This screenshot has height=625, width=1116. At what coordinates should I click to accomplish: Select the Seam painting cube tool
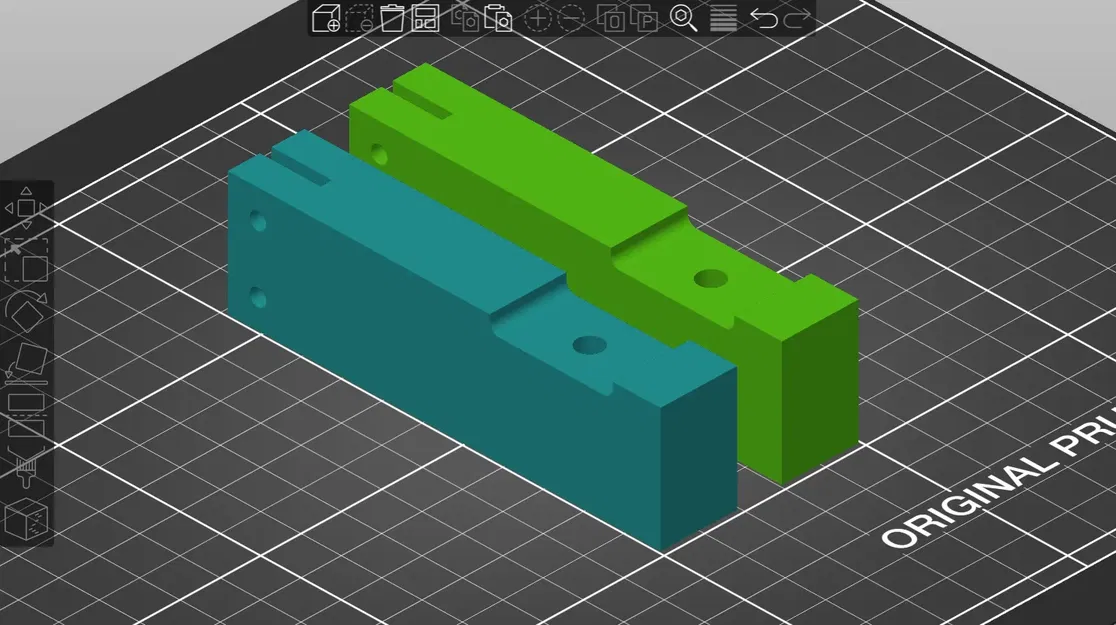[x=26, y=520]
